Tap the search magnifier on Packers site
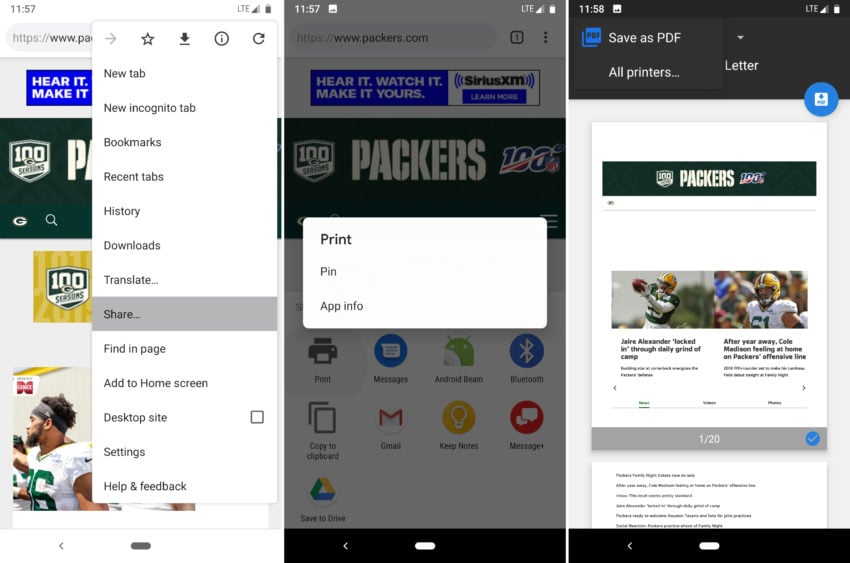 pyautogui.click(x=51, y=220)
